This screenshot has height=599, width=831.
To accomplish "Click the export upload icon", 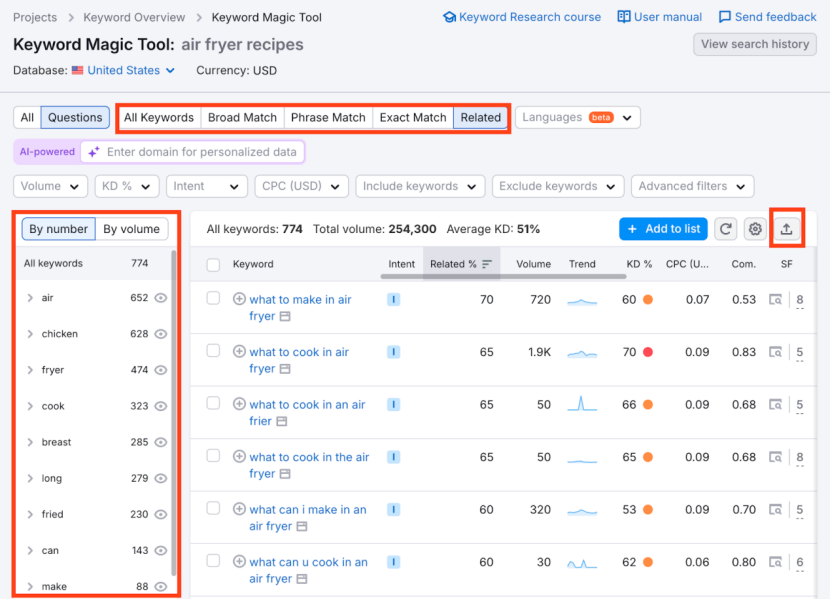I will point(786,229).
